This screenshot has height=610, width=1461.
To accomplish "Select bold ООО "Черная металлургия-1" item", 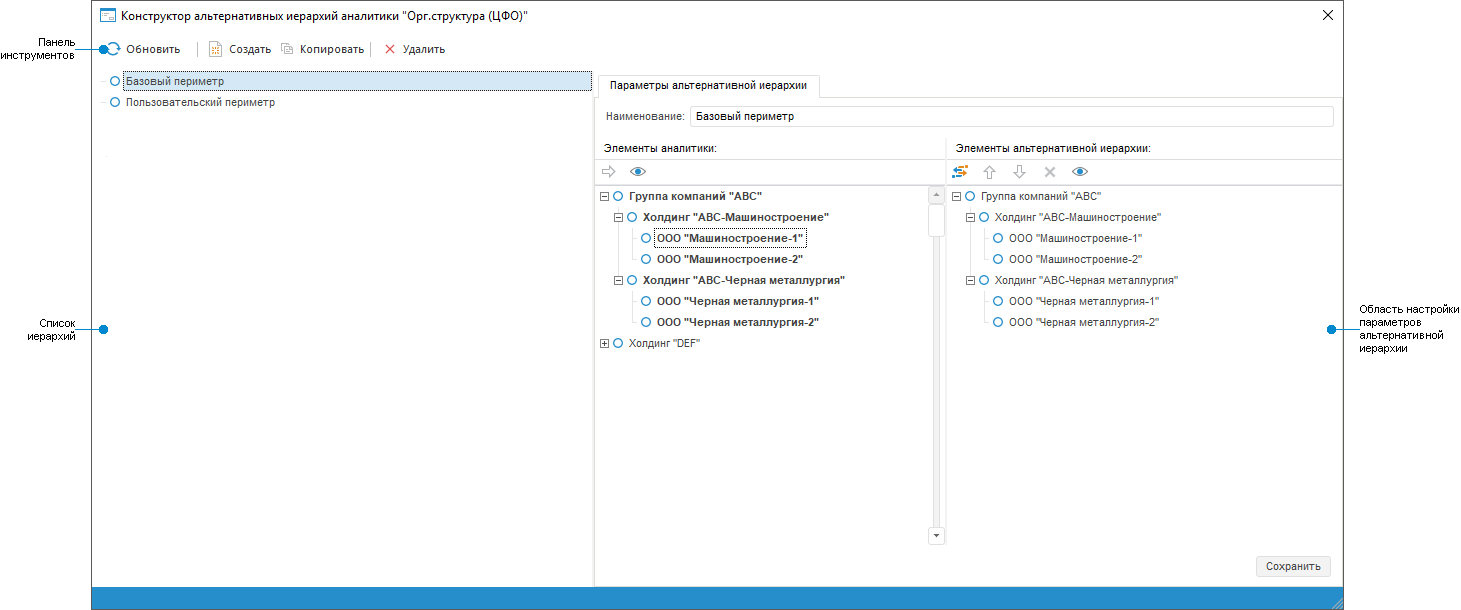I will (x=738, y=301).
